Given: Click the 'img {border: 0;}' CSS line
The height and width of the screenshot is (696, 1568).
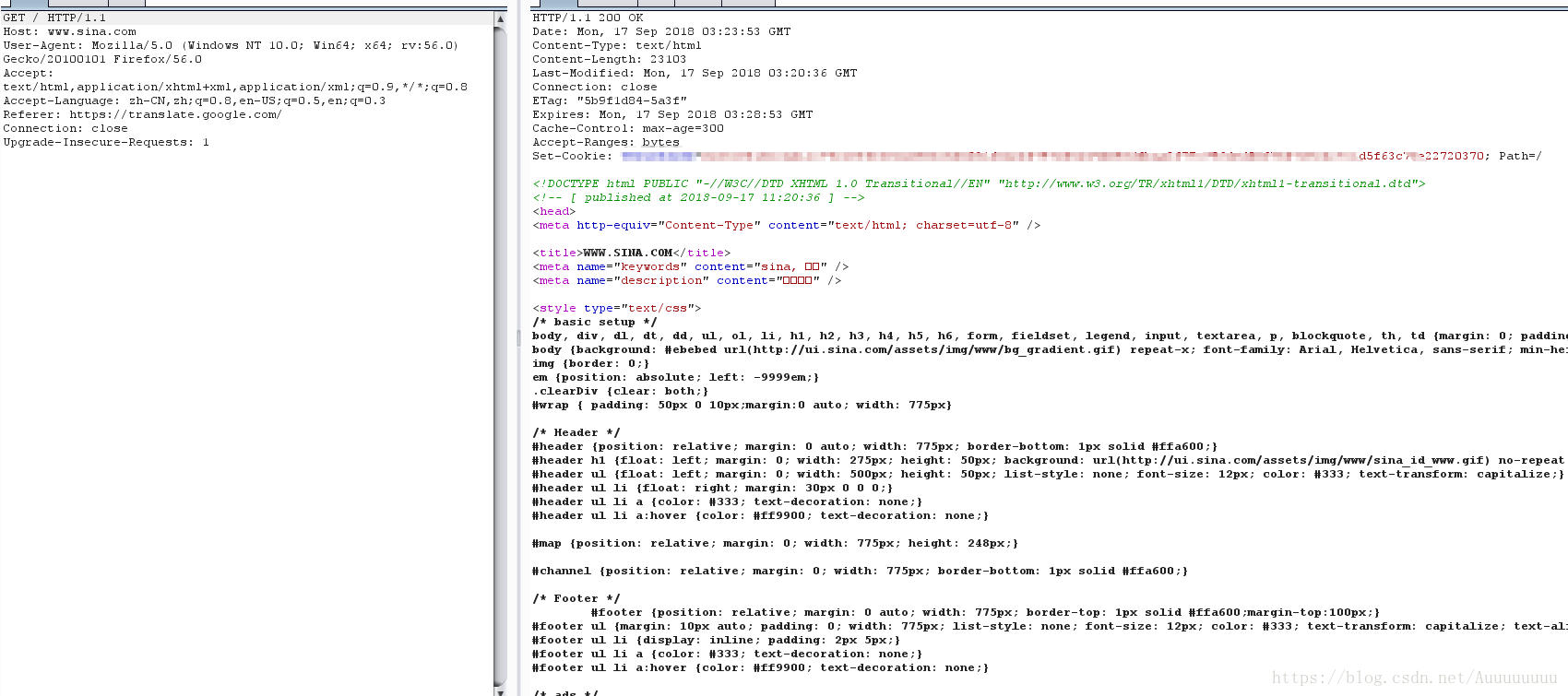Looking at the screenshot, I should 590,363.
